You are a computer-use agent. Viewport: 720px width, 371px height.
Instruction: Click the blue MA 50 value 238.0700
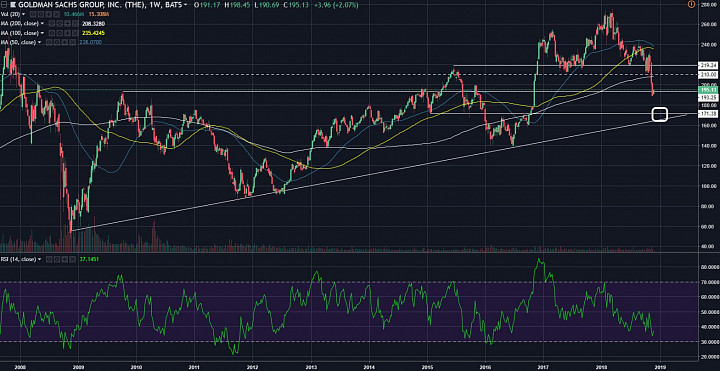(x=91, y=42)
